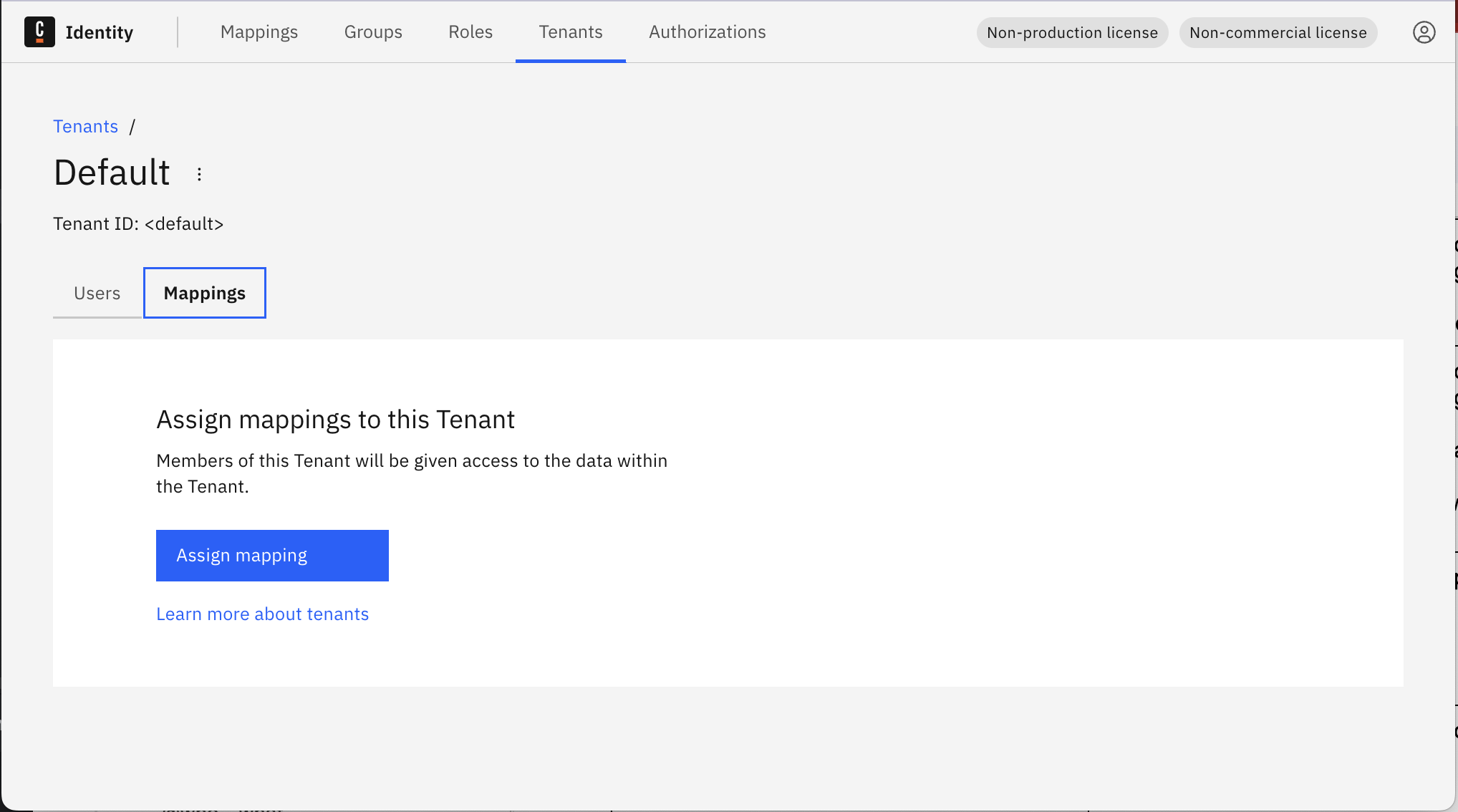Click the Assign mapping button
The image size is (1458, 812).
pos(272,555)
